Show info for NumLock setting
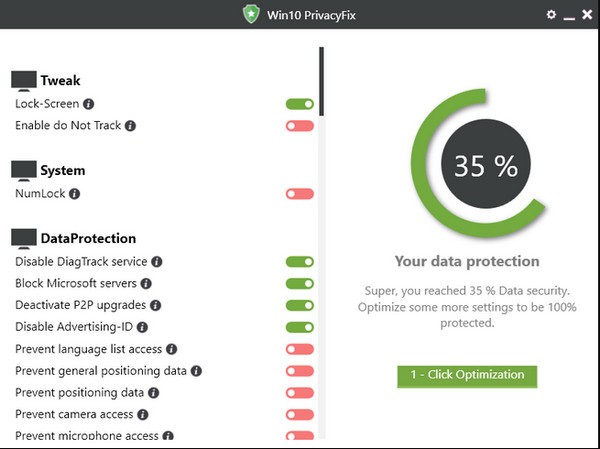The width and height of the screenshot is (600, 449). tap(75, 194)
